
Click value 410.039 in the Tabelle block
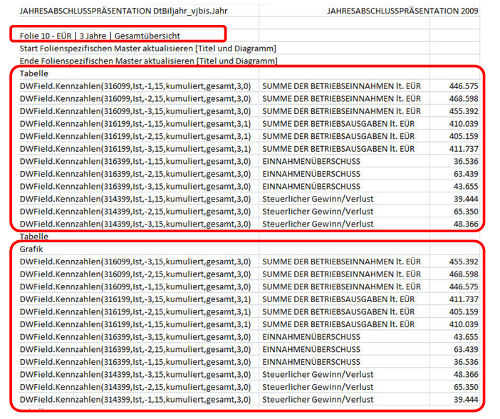(463, 124)
